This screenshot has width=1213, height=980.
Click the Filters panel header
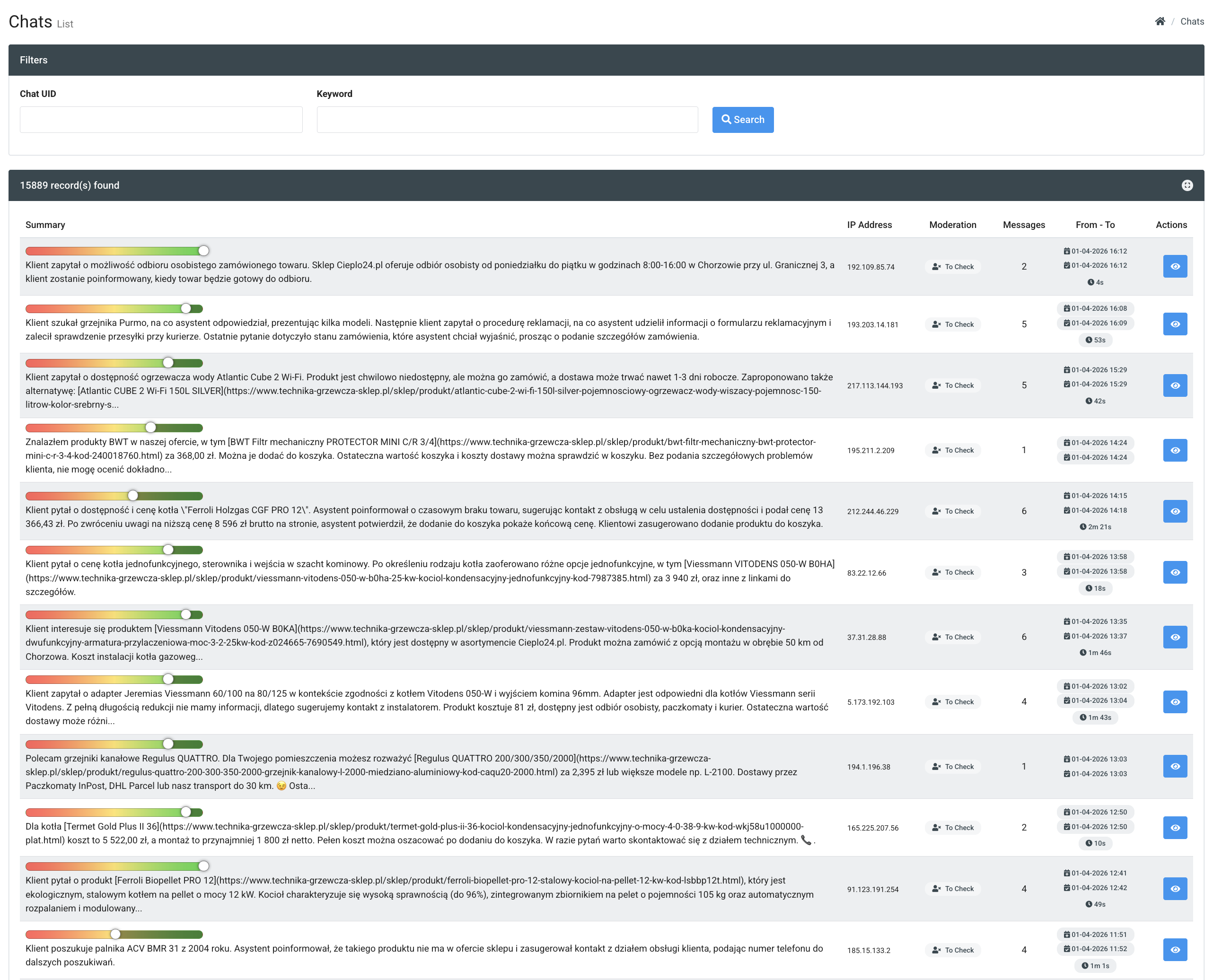point(606,60)
